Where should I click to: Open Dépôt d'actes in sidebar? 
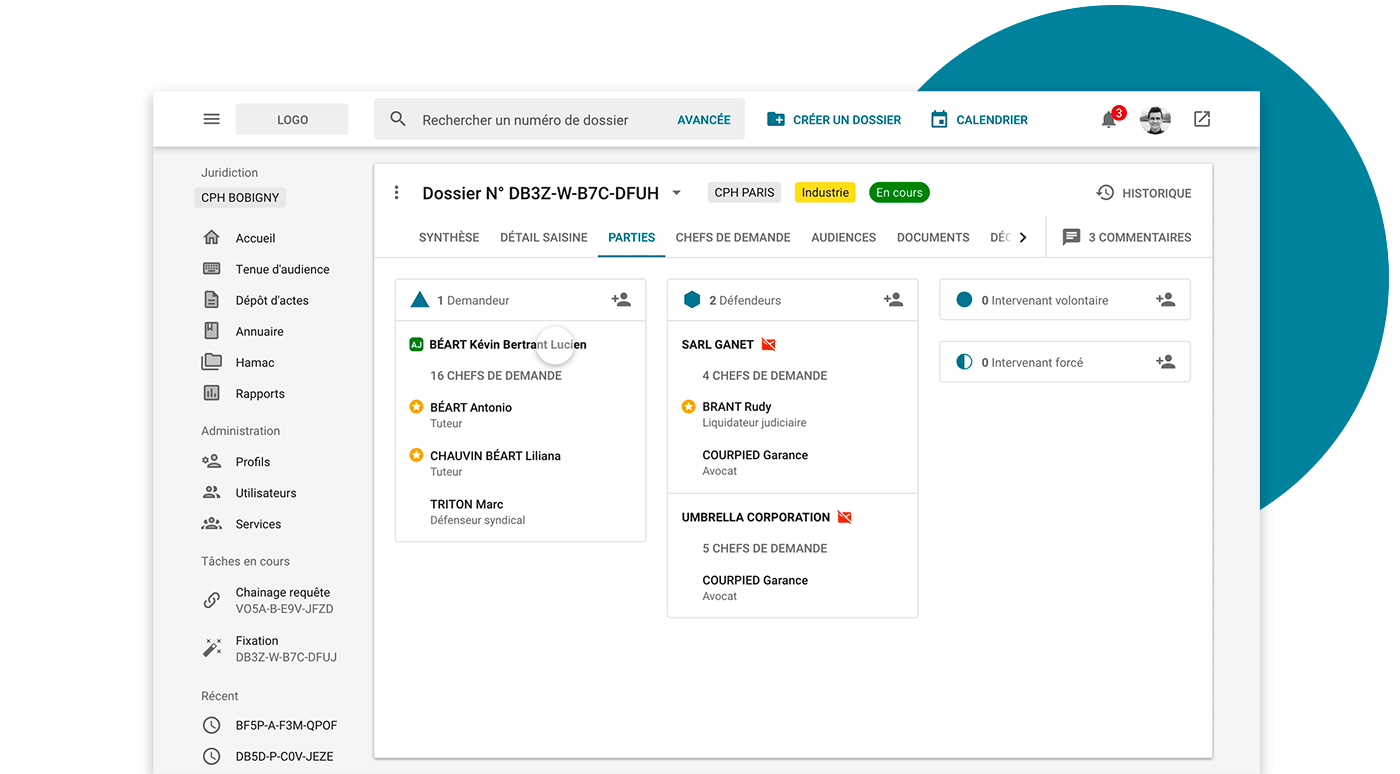[x=256, y=300]
